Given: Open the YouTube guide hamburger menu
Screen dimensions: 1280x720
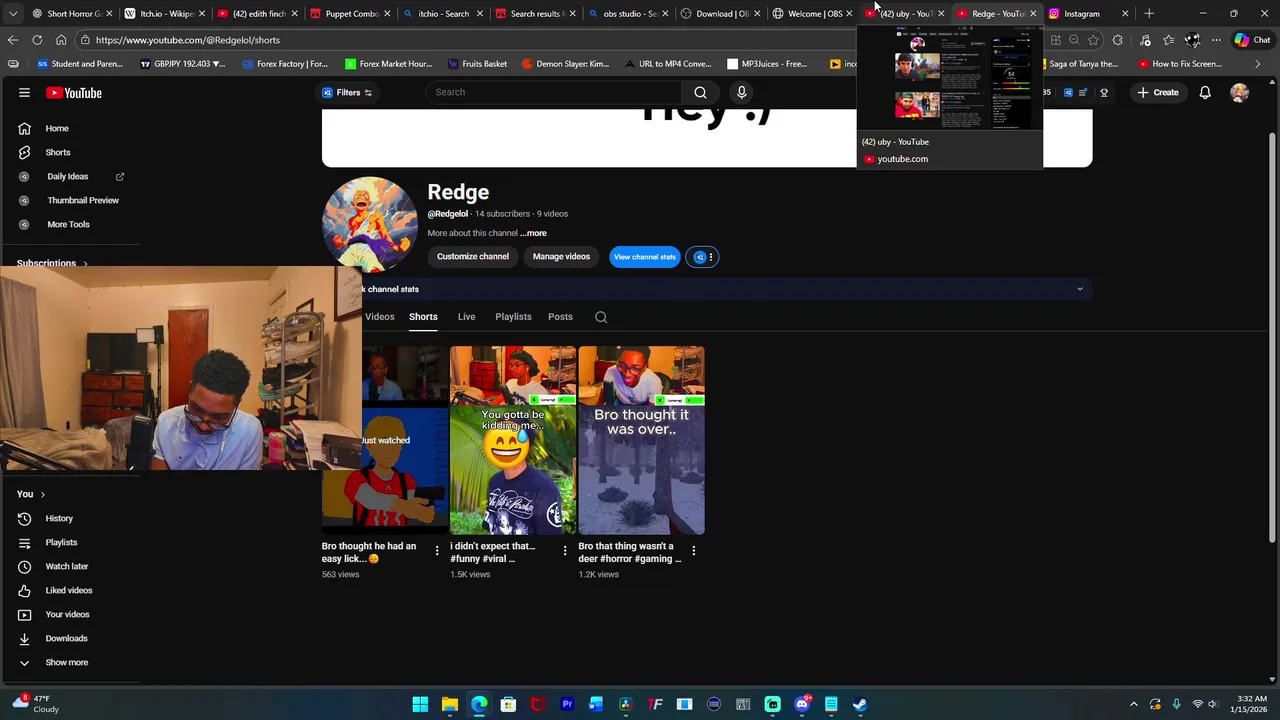Looking at the screenshot, I should (x=24, y=93).
